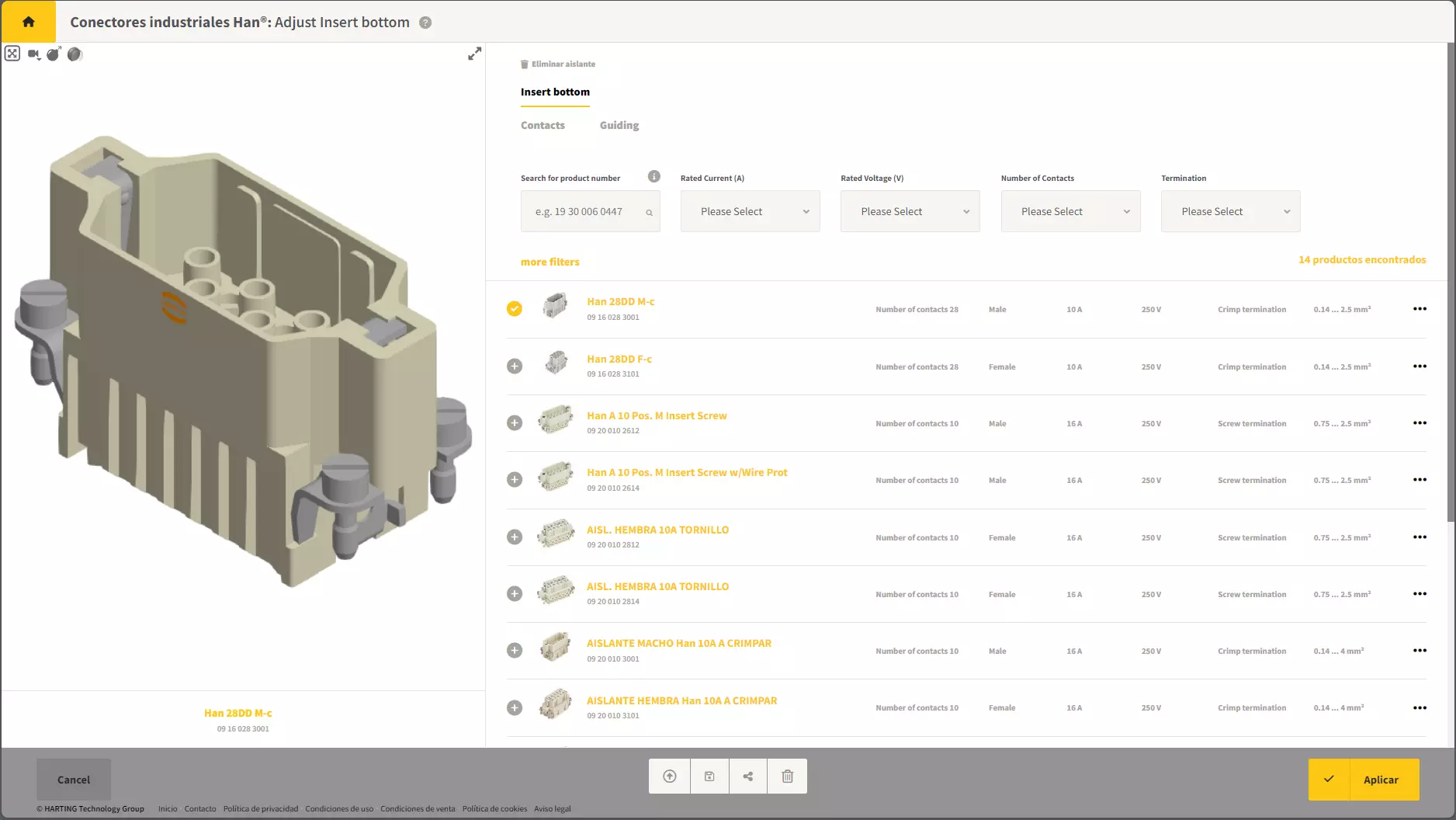Delete the configuration with the trash icon
The height and width of the screenshot is (820, 1456).
(788, 777)
